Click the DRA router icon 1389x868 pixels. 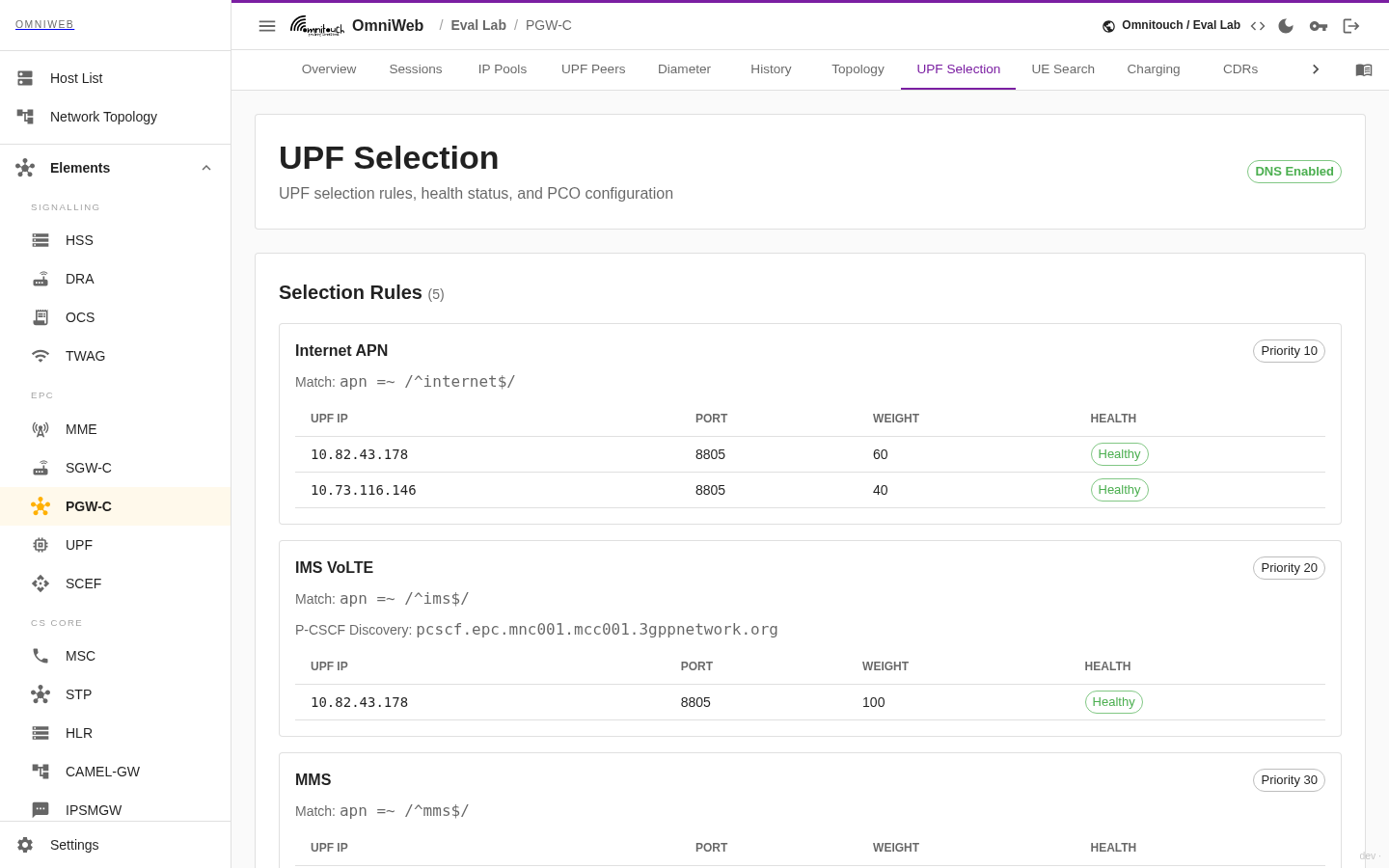[41, 279]
